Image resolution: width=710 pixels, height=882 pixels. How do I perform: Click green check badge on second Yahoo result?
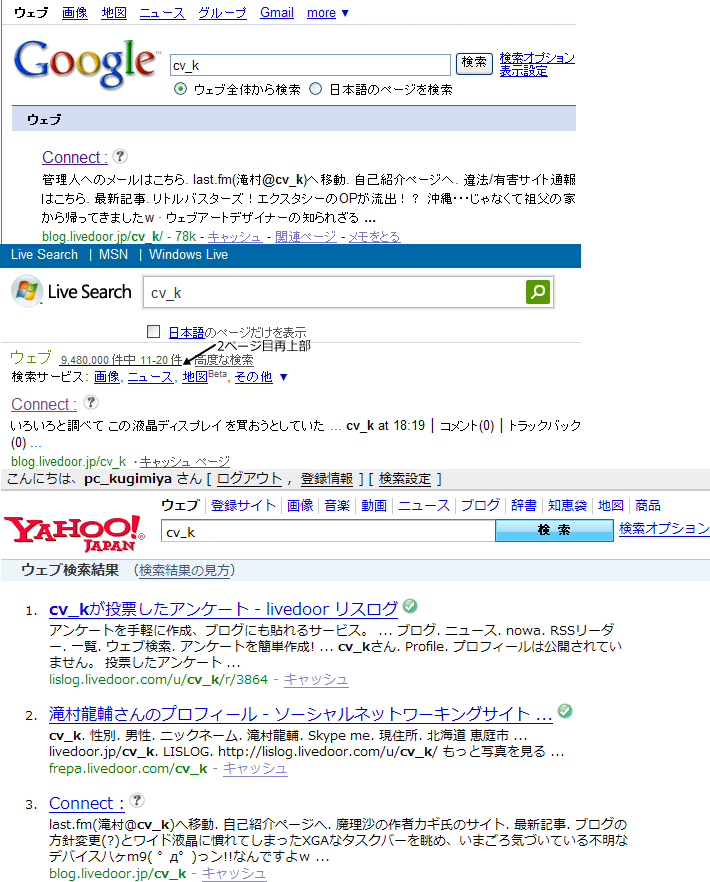click(x=565, y=711)
